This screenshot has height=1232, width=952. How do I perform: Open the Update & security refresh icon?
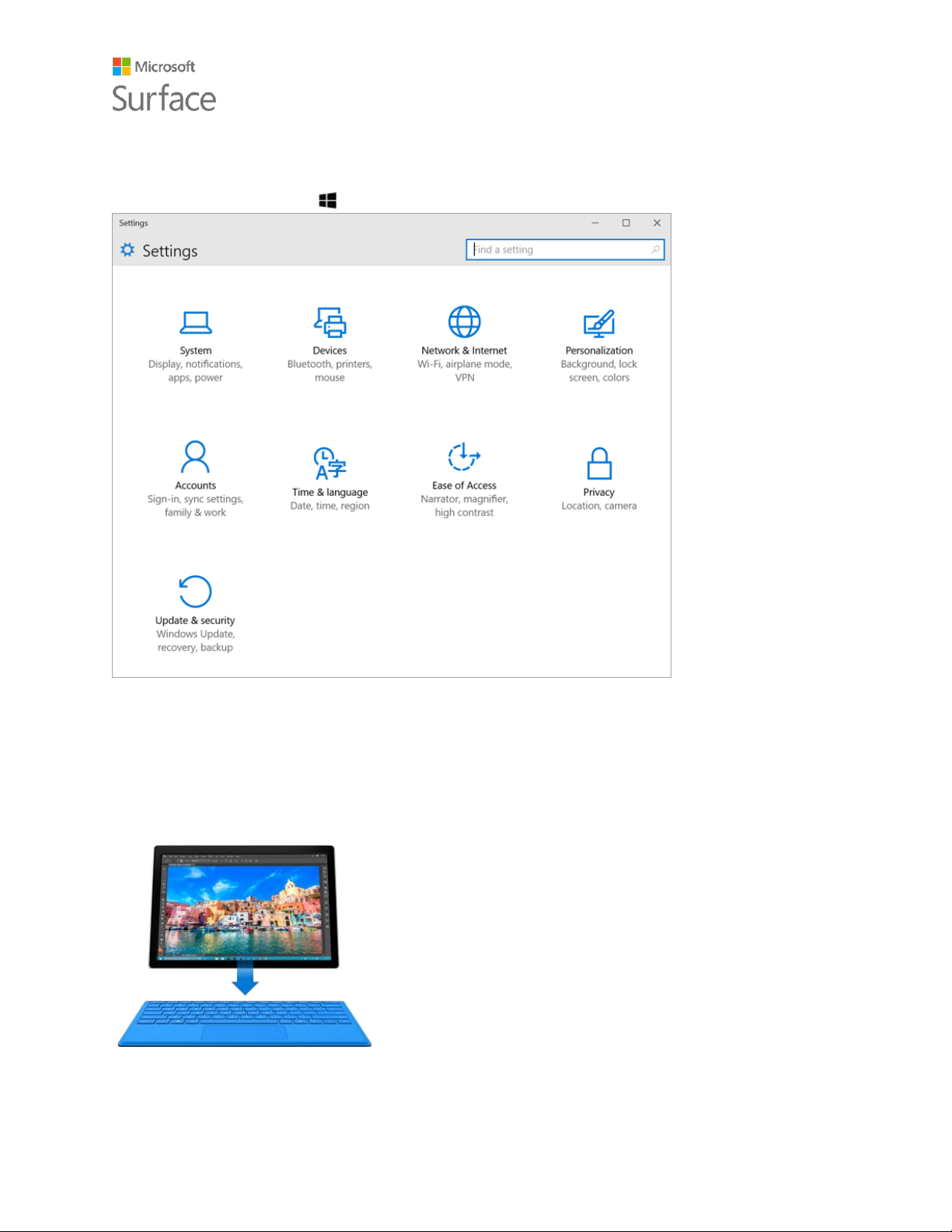[x=195, y=592]
